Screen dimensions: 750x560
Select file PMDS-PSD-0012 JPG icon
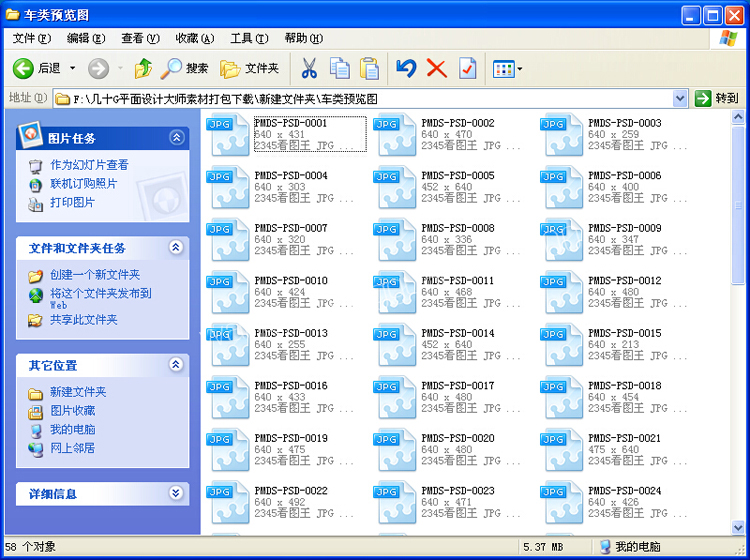[562, 292]
